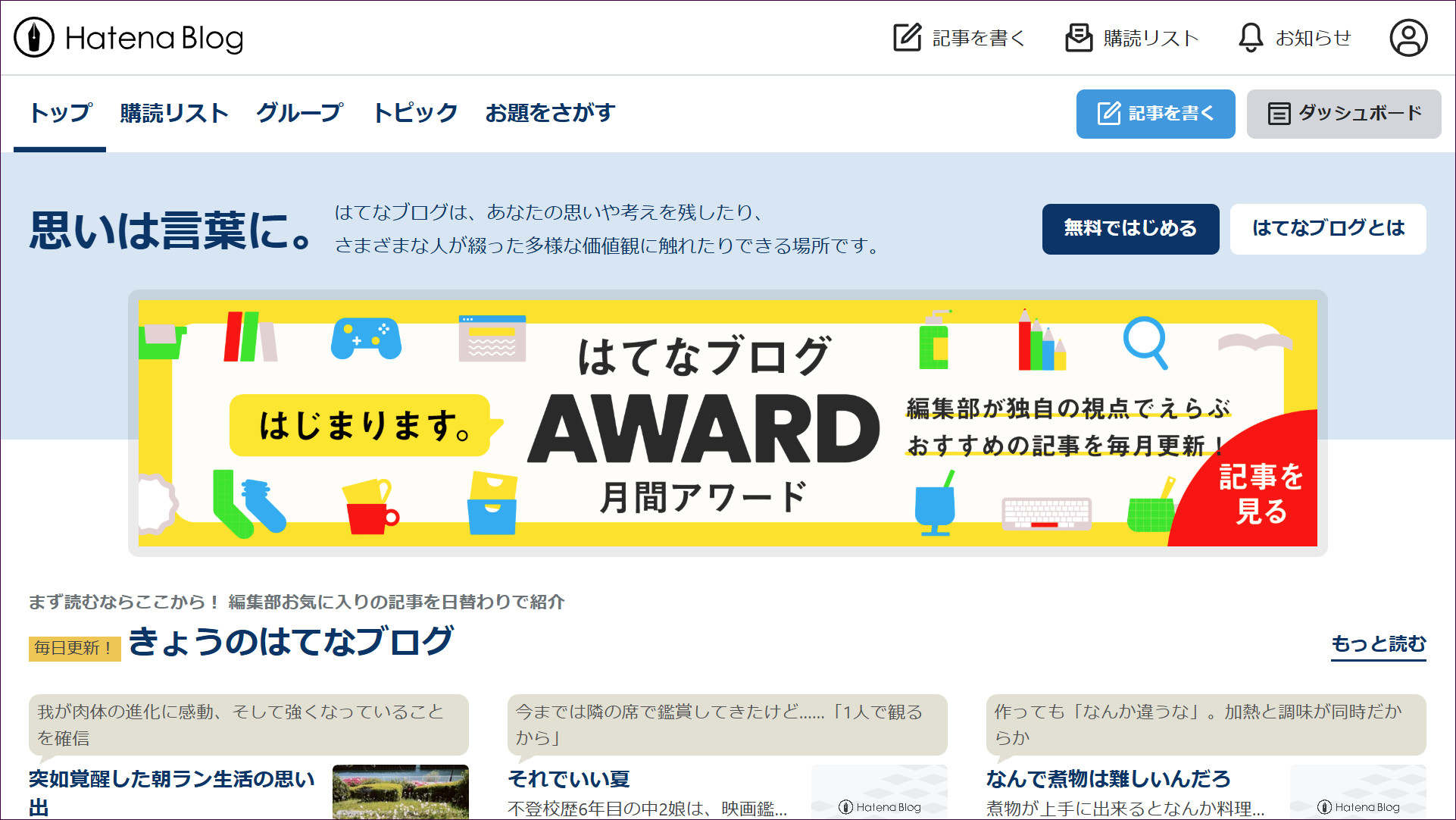Open the それでいい夏 article link

568,778
